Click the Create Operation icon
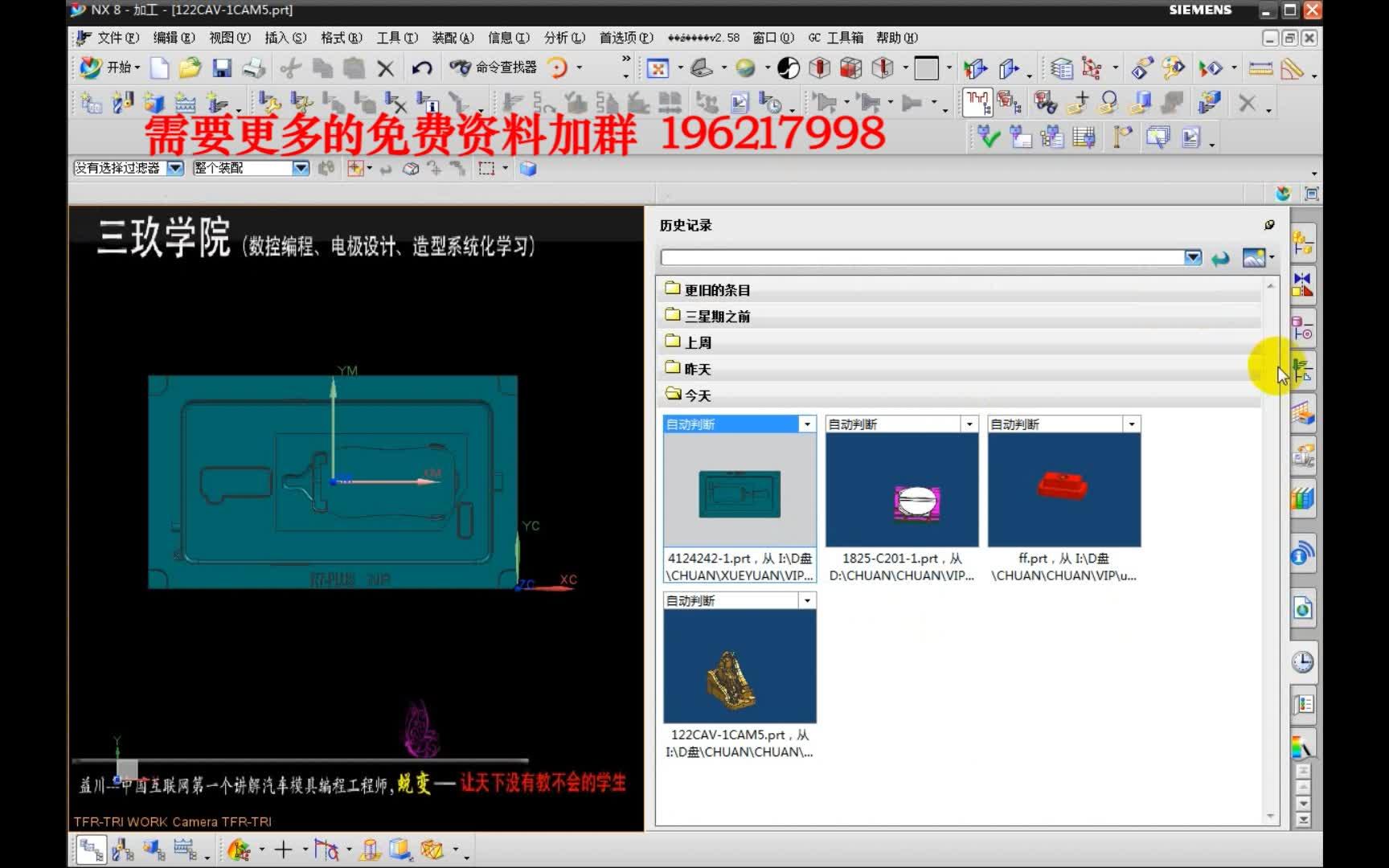The height and width of the screenshot is (868, 1389). tap(217, 103)
